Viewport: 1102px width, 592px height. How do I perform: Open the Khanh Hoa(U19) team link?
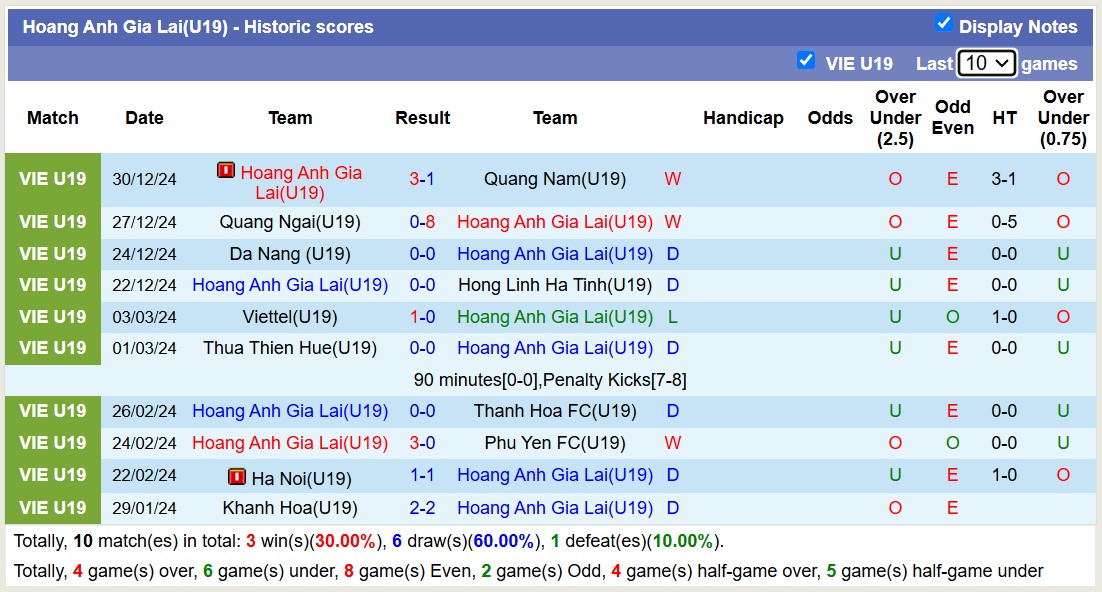(x=290, y=508)
